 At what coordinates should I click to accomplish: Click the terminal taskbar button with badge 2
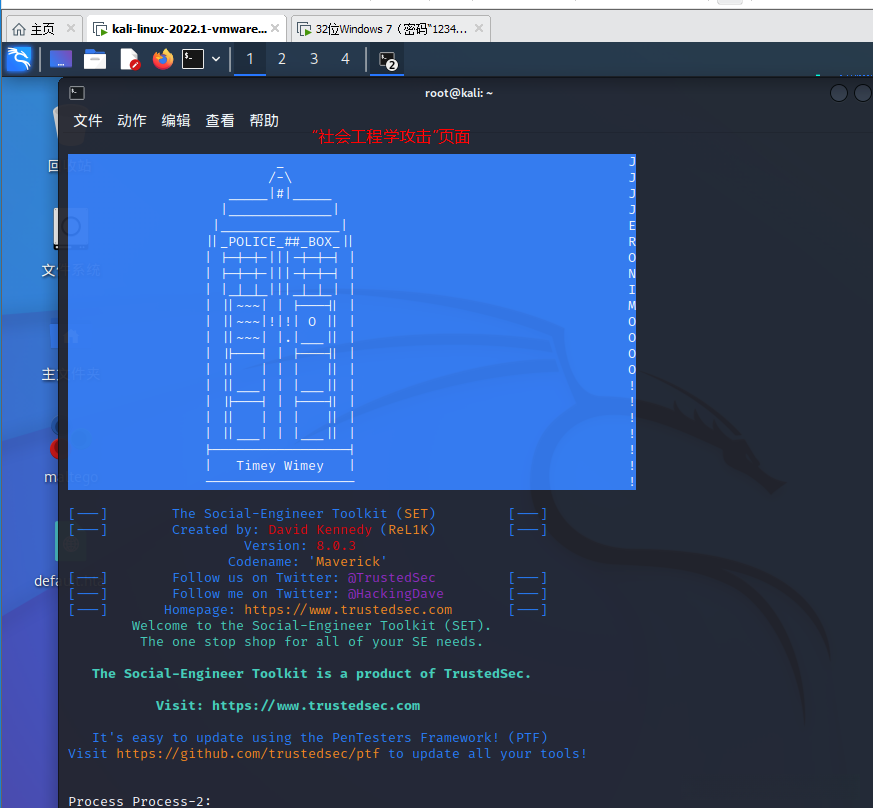click(x=387, y=60)
